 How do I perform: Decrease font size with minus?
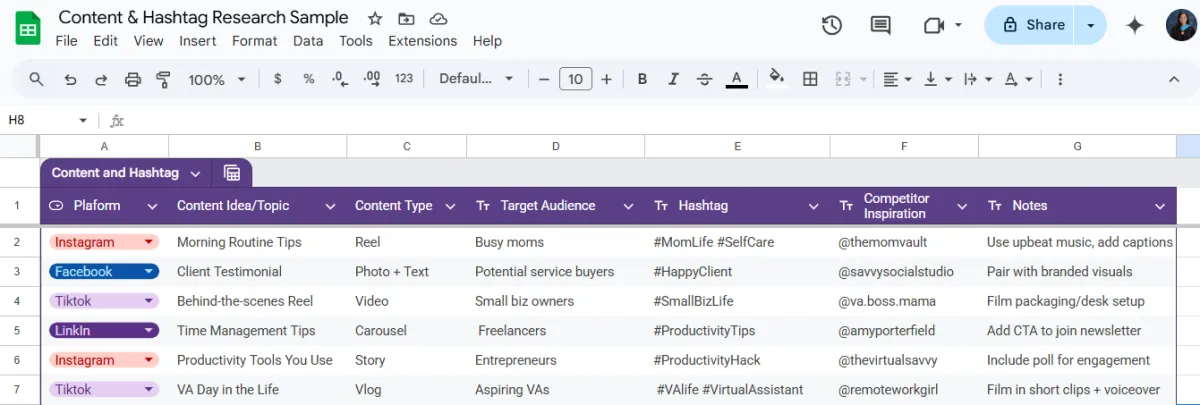[x=544, y=79]
